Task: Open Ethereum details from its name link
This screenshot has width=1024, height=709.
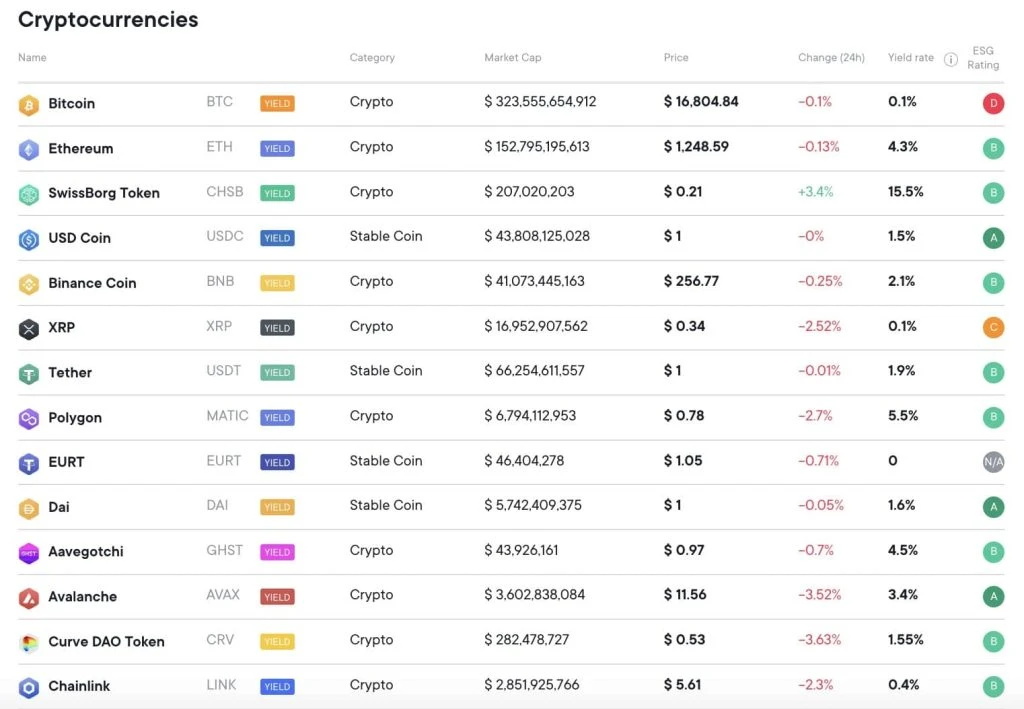Action: [x=81, y=148]
